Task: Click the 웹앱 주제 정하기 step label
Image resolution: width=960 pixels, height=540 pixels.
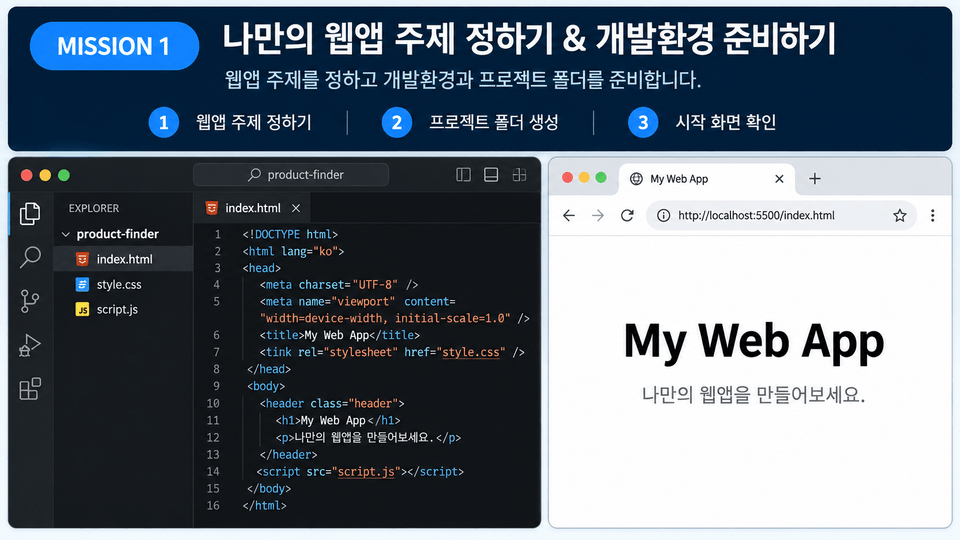Action: (x=253, y=122)
